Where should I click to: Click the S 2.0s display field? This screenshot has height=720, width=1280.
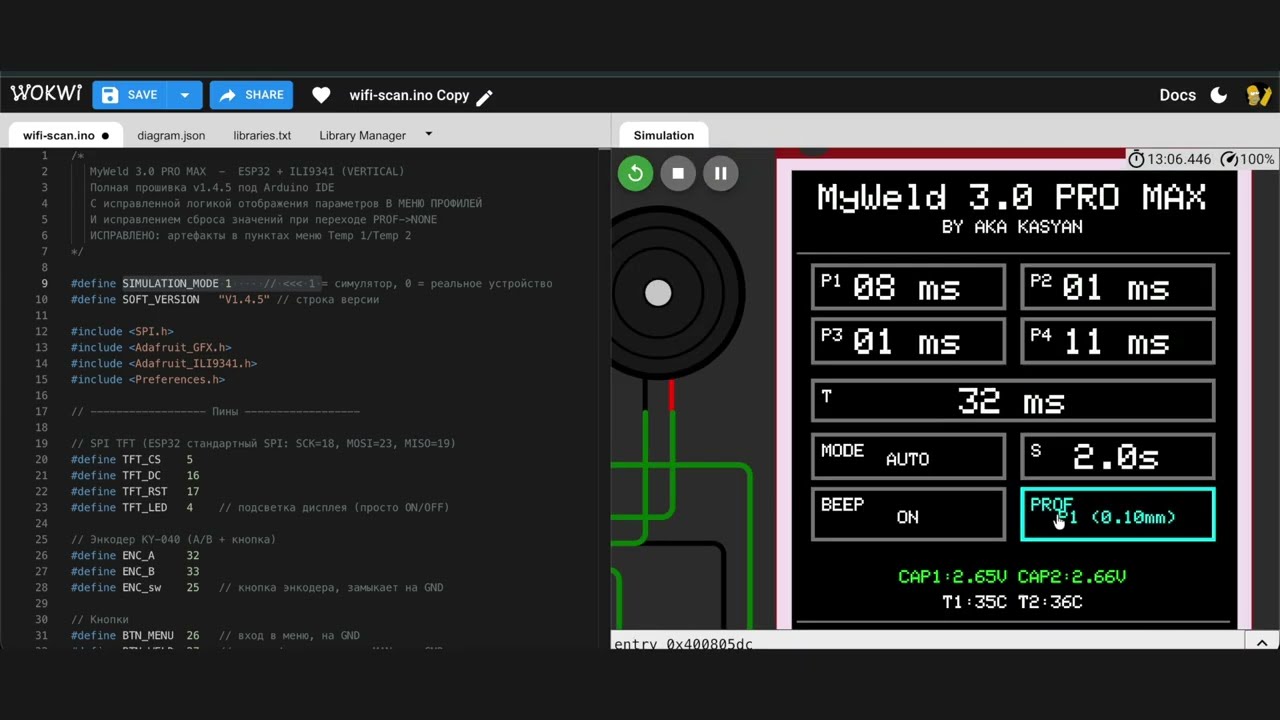coord(1117,456)
